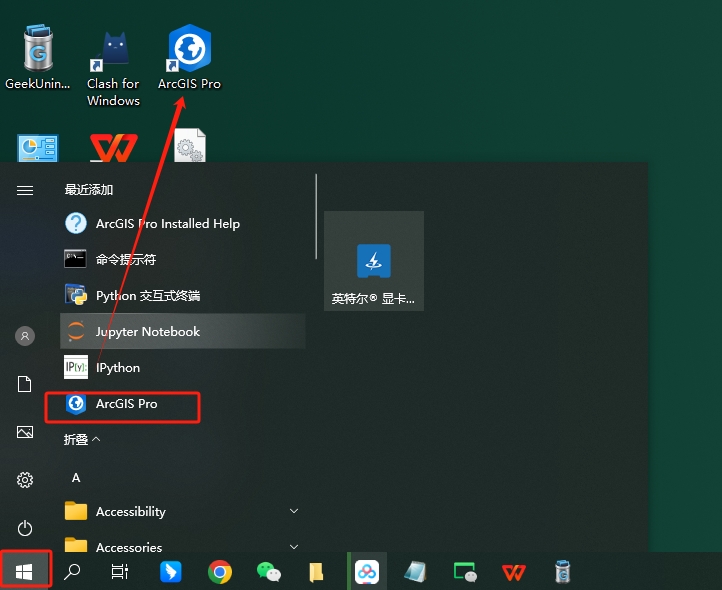Open GeekUninstaller from the taskbar
The image size is (722, 590).
pyautogui.click(x=563, y=572)
